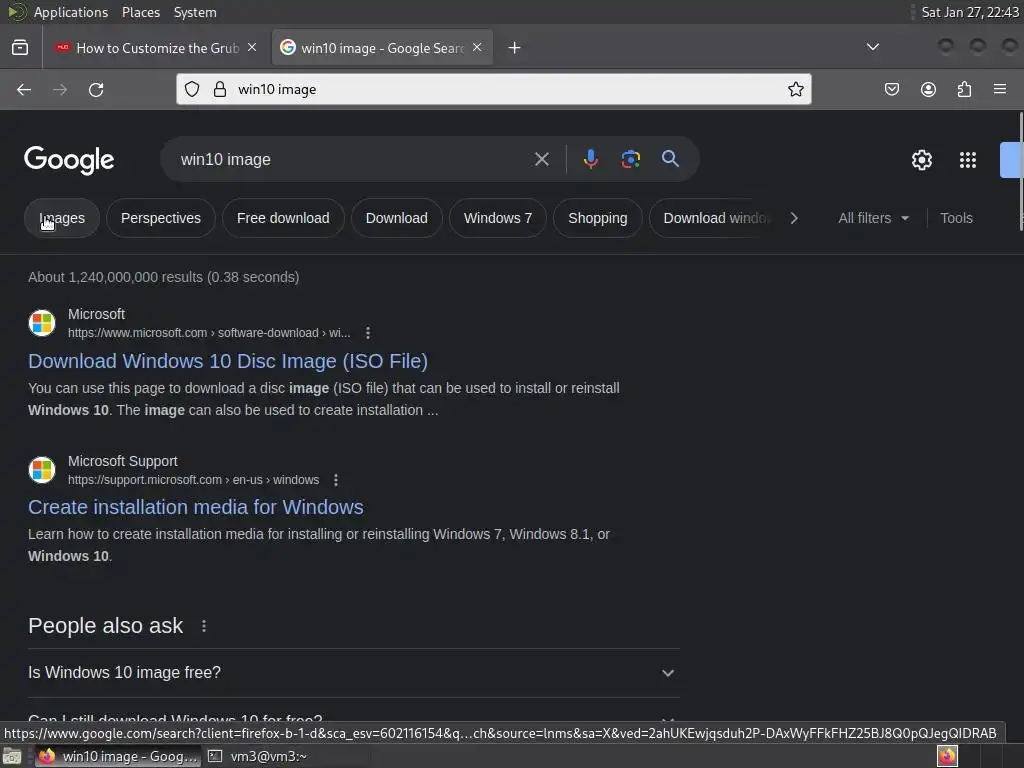This screenshot has width=1024, height=768.
Task: Bookmark this page with the star
Action: click(x=795, y=89)
